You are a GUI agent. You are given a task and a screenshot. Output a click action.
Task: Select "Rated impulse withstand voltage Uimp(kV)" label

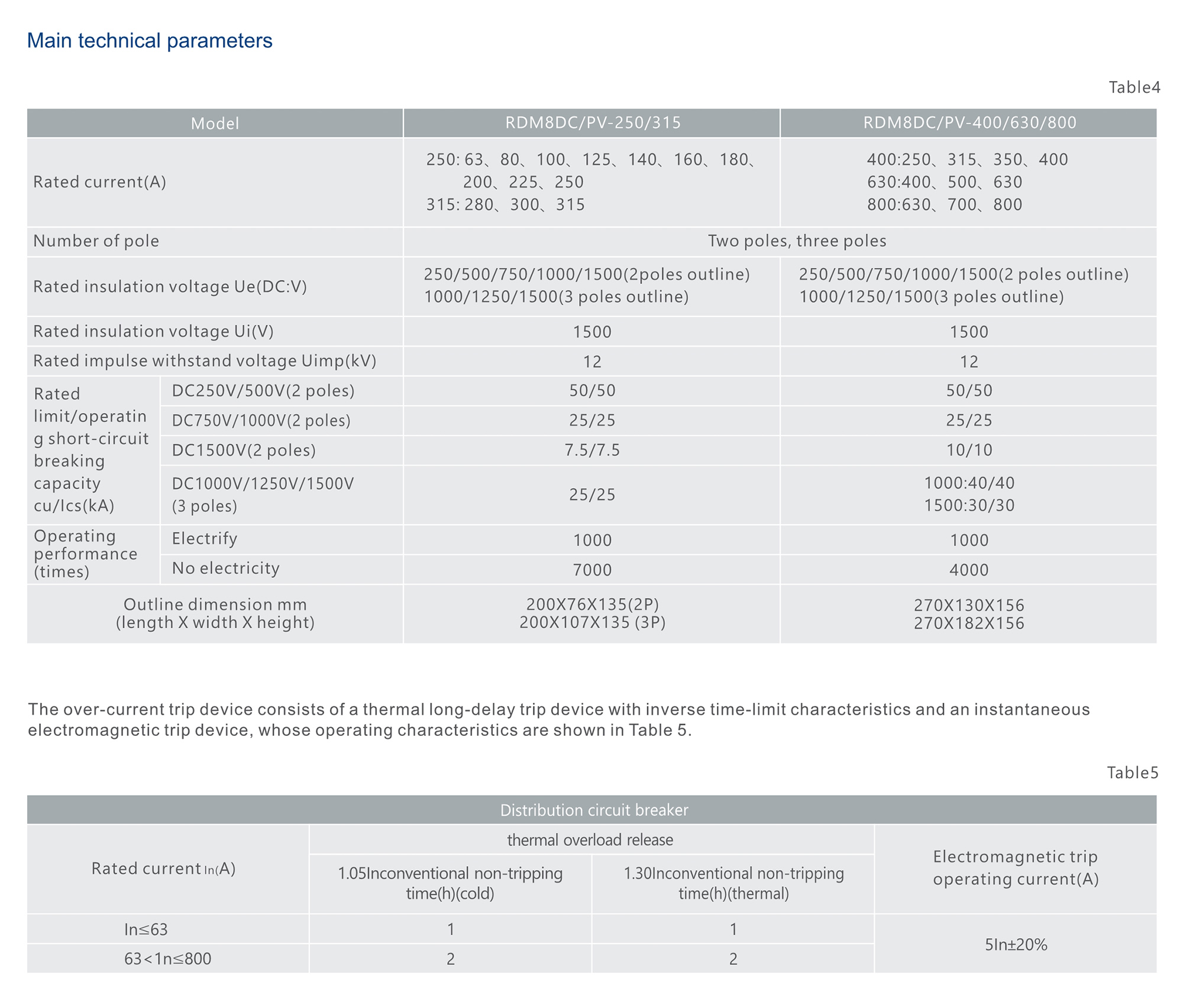pyautogui.click(x=205, y=361)
